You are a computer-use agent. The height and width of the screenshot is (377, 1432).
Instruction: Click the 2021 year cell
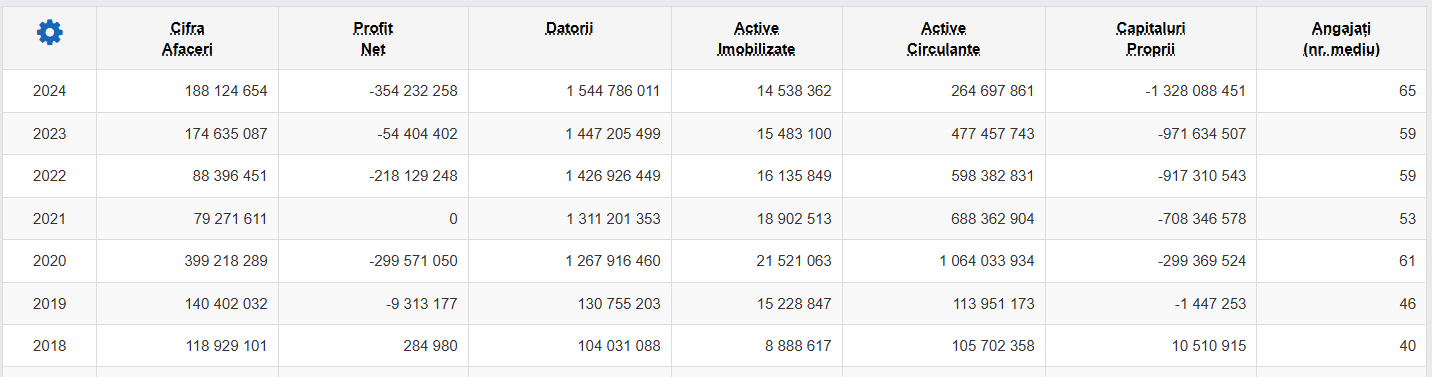click(x=49, y=218)
